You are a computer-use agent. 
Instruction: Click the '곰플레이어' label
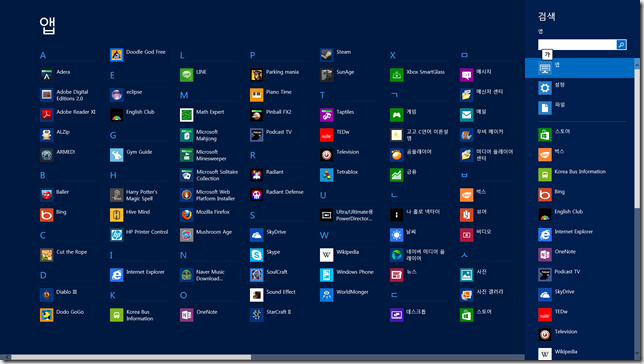419,152
